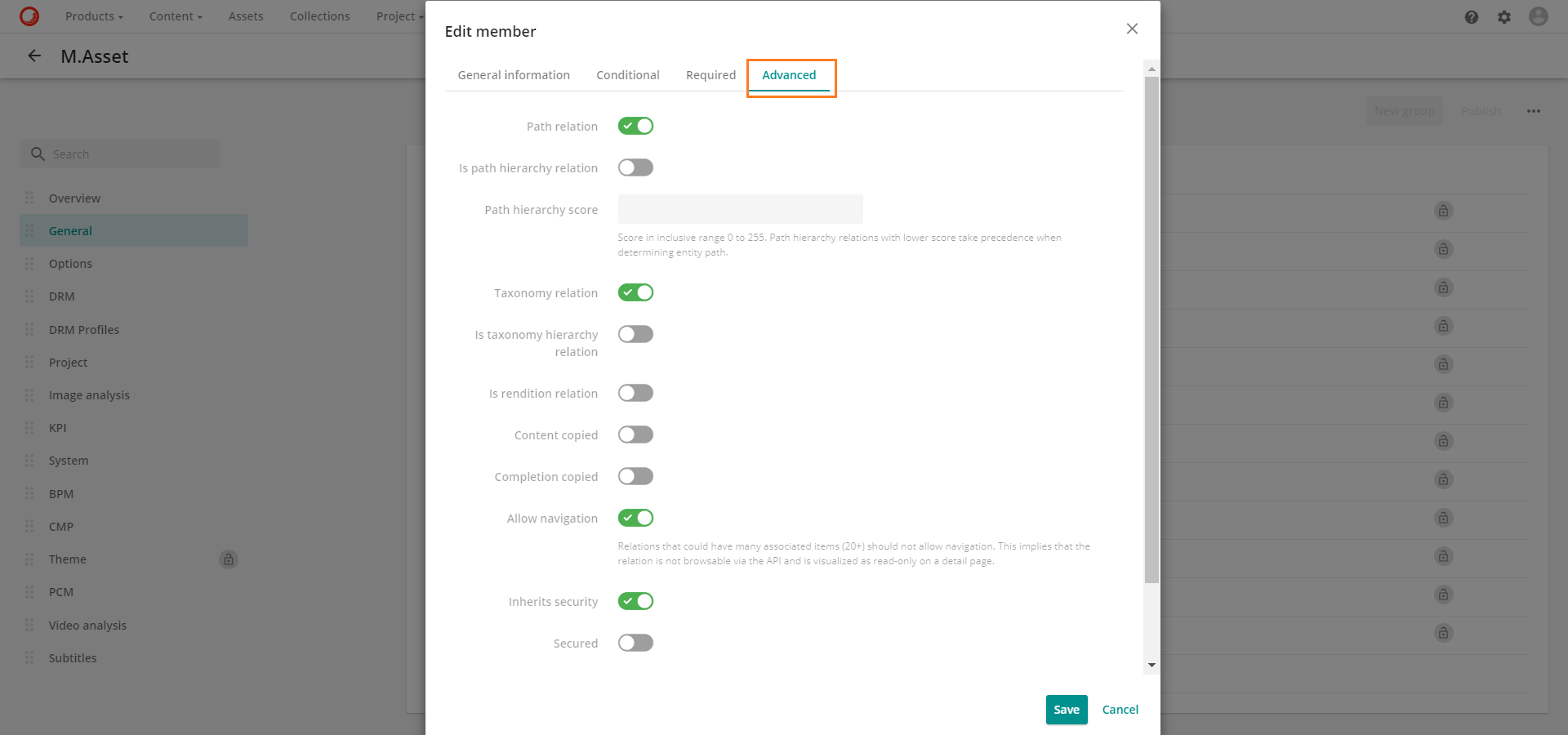Enable the Is rendition relation toggle
The width and height of the screenshot is (1568, 735).
click(x=635, y=393)
